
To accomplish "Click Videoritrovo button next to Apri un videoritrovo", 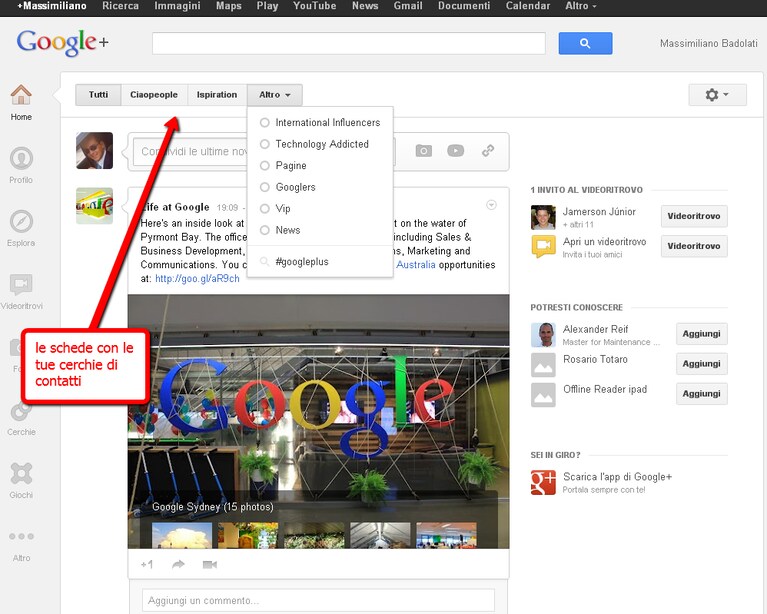I will click(x=694, y=246).
